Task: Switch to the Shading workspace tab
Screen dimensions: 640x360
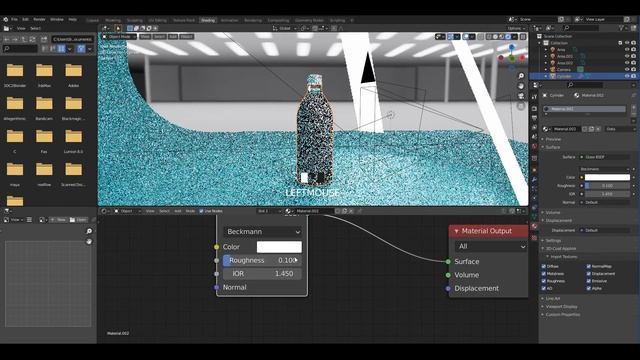Action: click(208, 20)
